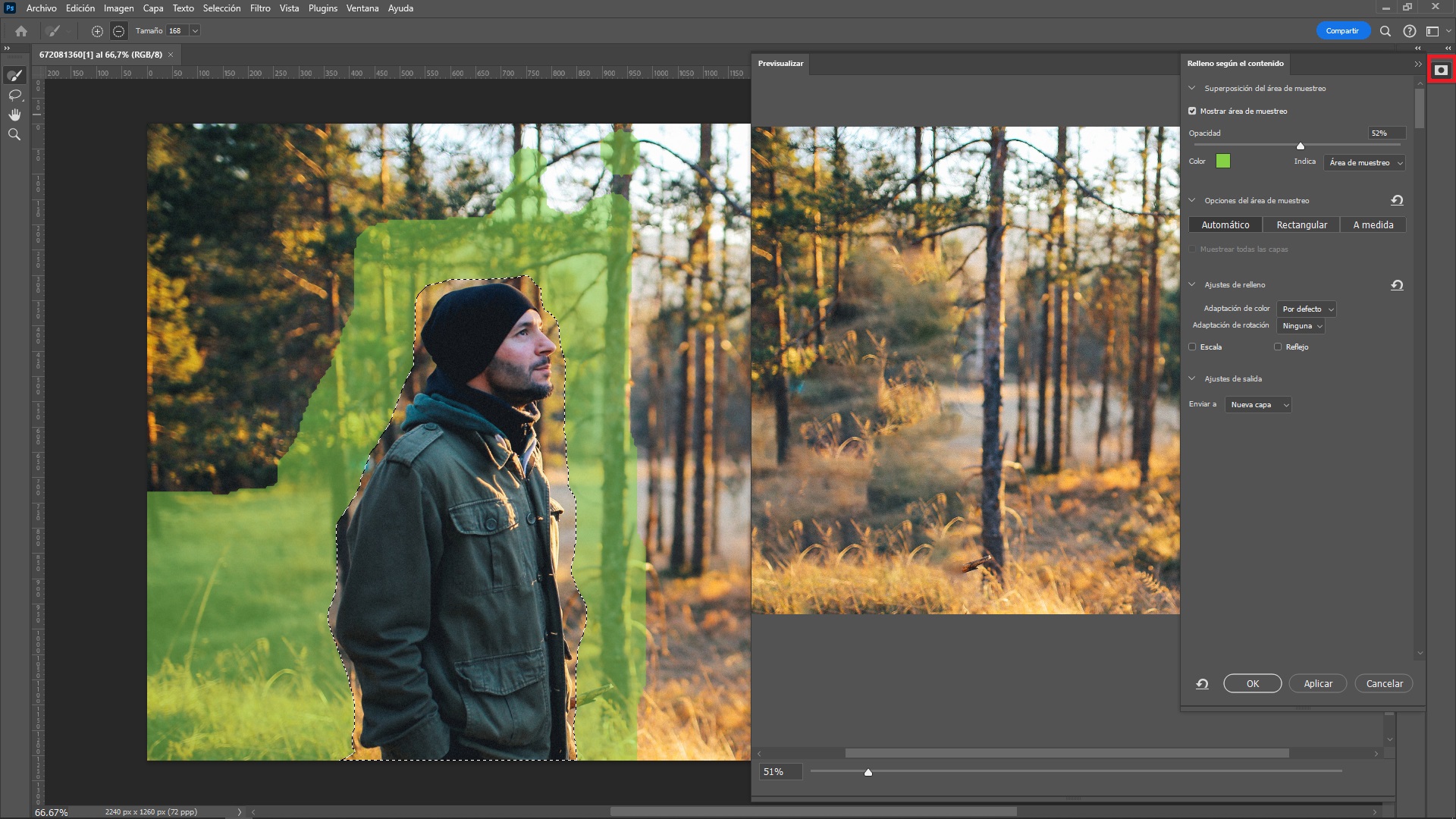The image size is (1456, 819).
Task: Open Adaptación de rotación dropdown
Action: tap(1301, 325)
